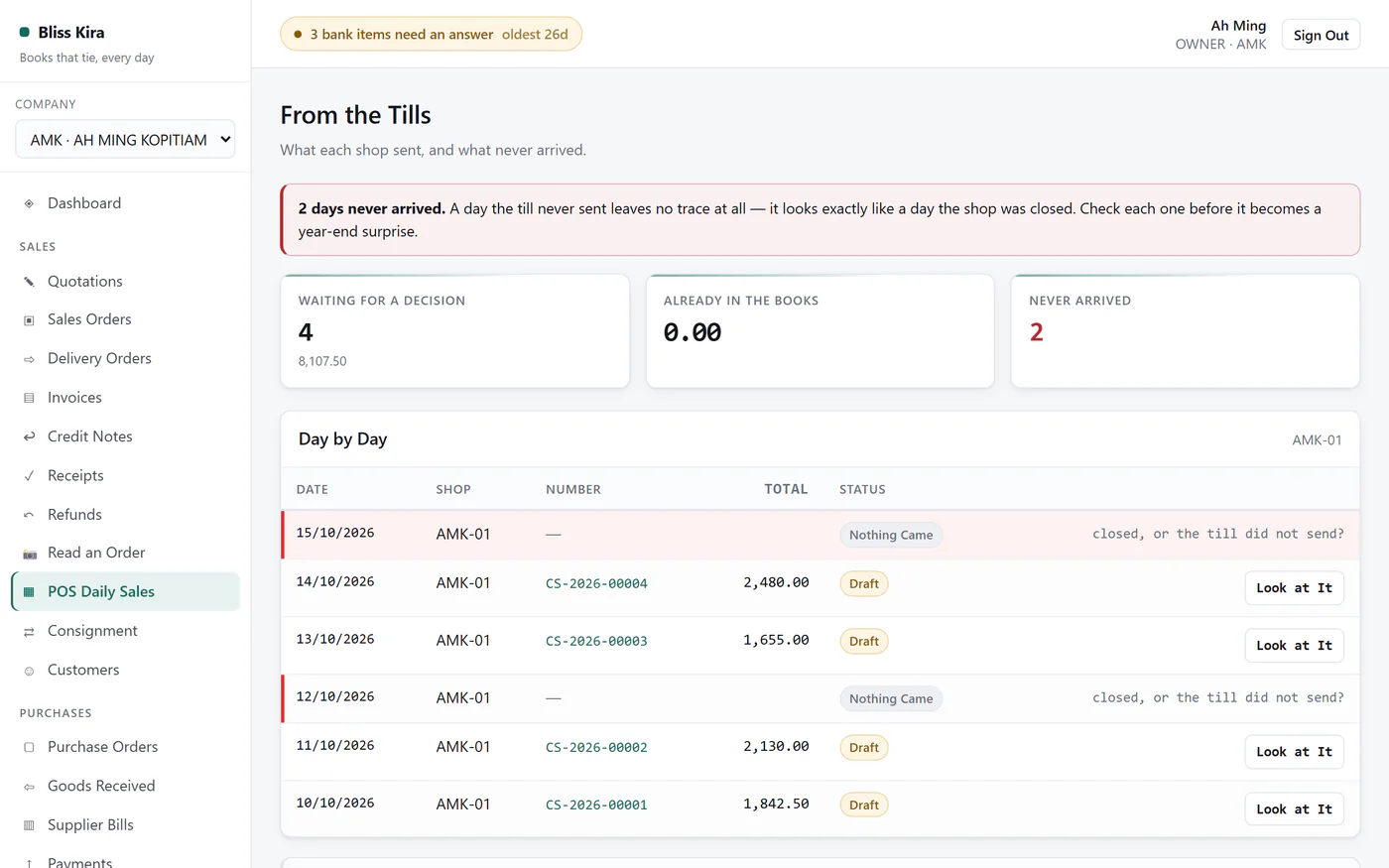1389x868 pixels.
Task: Click the Receipts checkmark icon
Action: click(x=29, y=476)
